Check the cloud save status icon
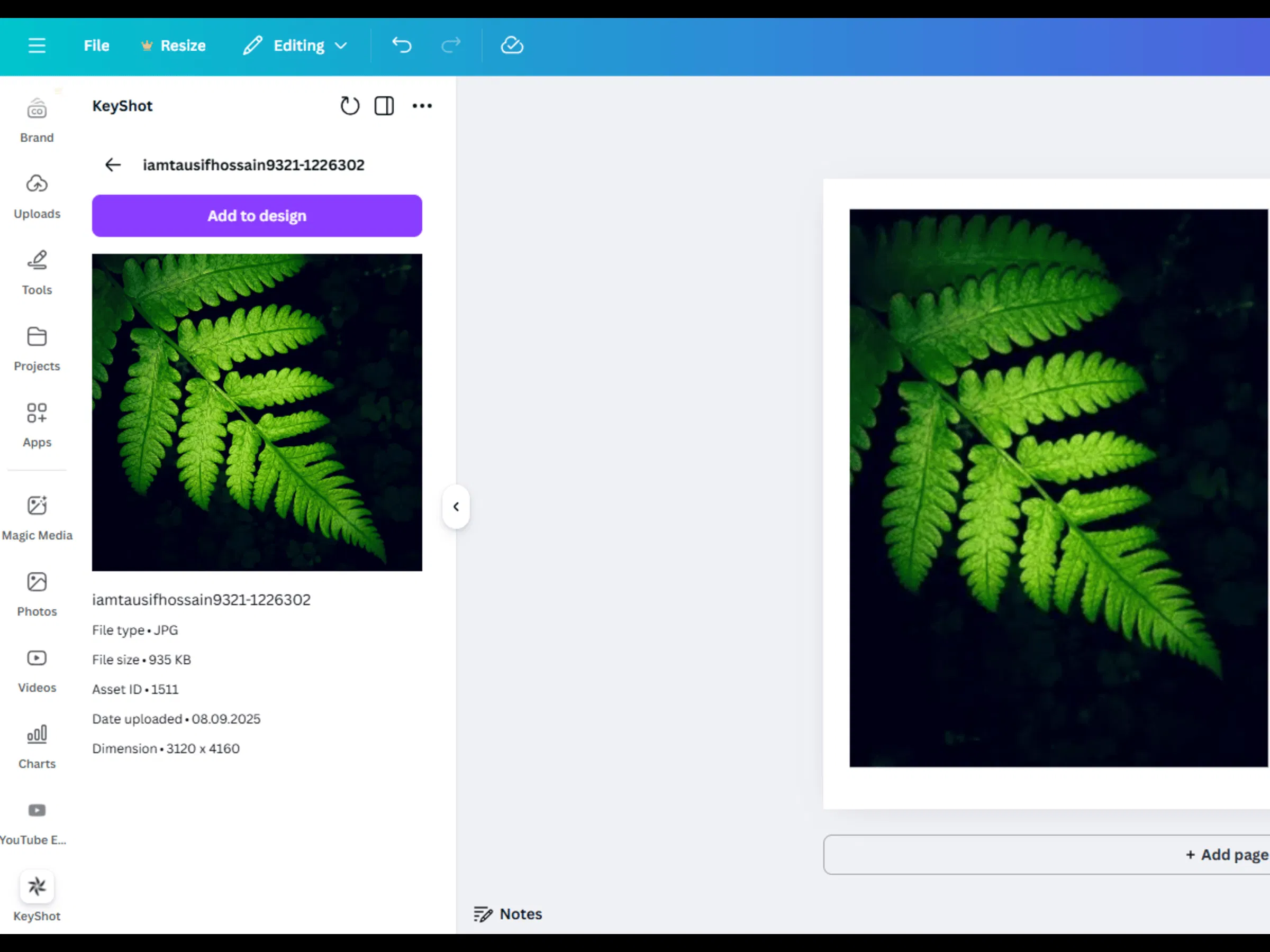The height and width of the screenshot is (952, 1270). tap(512, 45)
